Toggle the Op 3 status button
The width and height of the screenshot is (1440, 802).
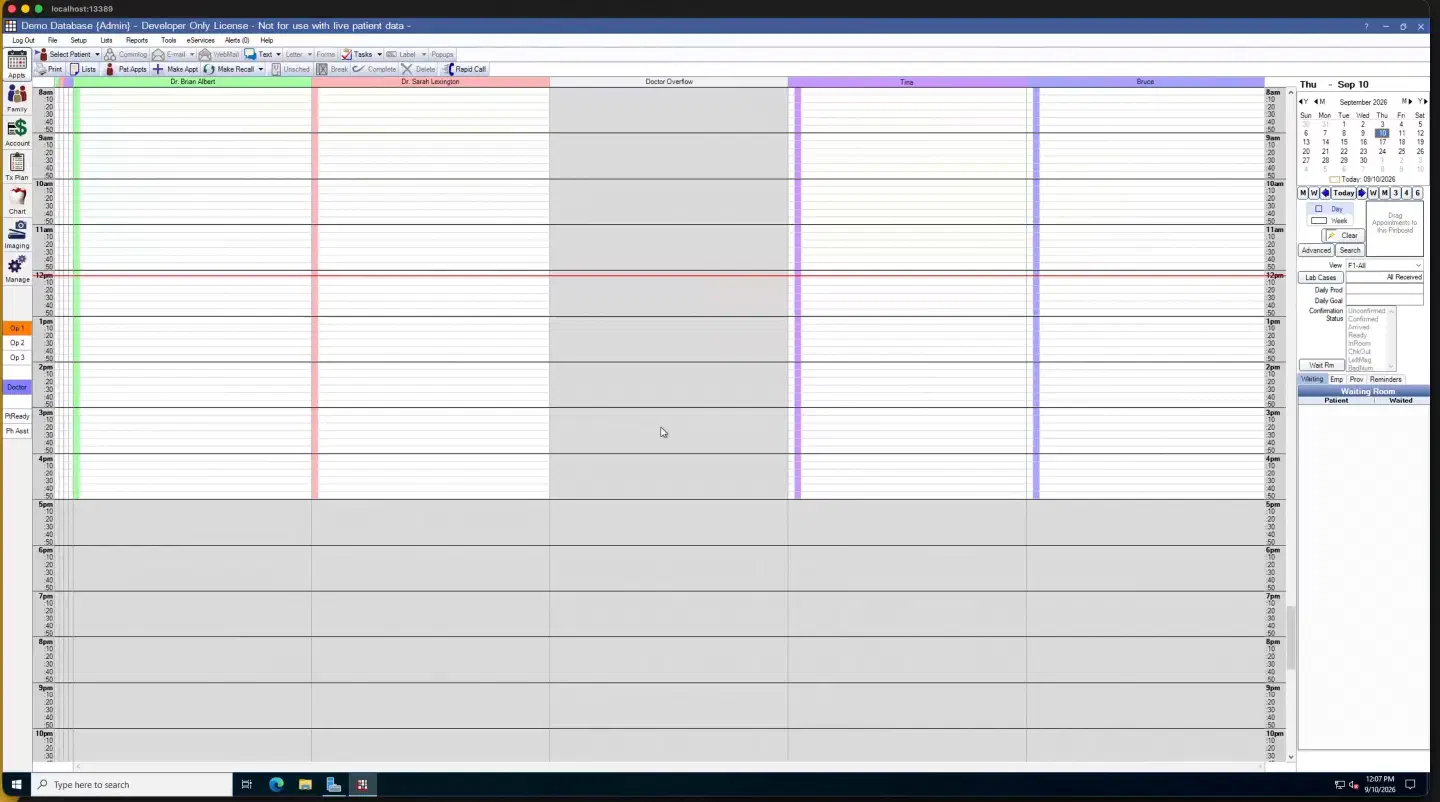click(x=17, y=357)
